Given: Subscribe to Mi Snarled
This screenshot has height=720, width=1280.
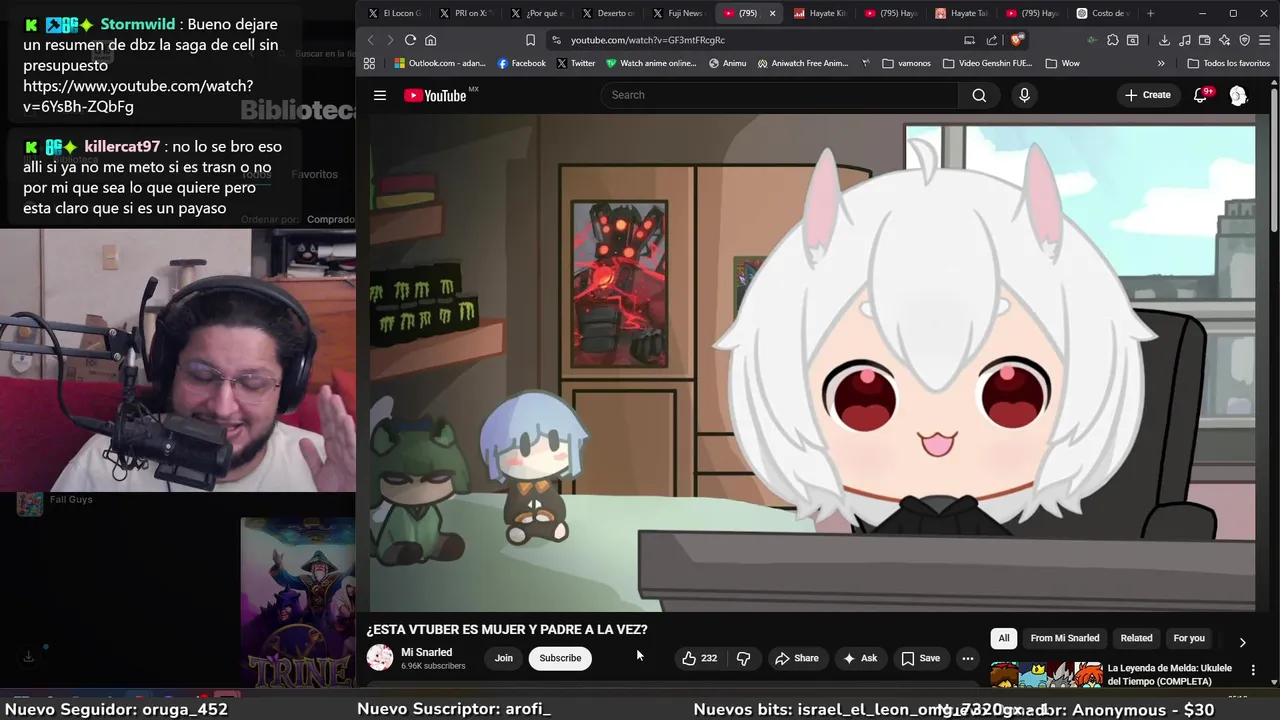Looking at the screenshot, I should click(560, 658).
